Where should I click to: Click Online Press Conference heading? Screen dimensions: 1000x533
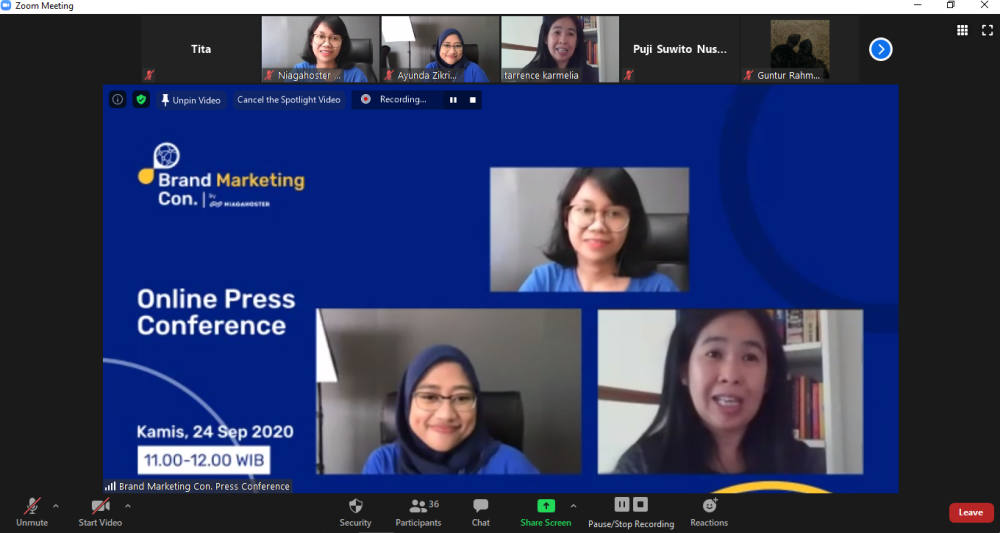click(216, 312)
